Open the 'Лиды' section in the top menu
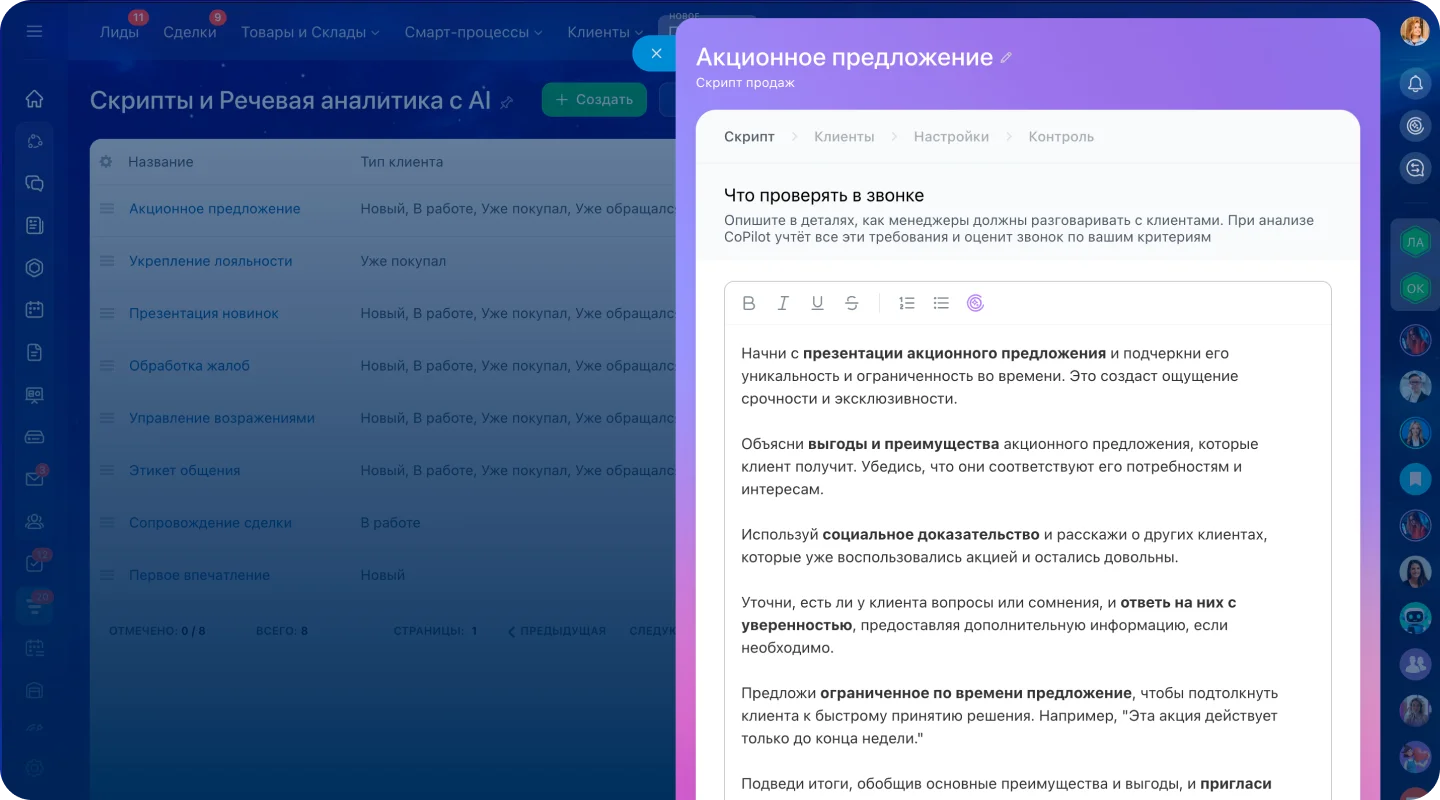Viewport: 1440px width, 800px height. pyautogui.click(x=119, y=32)
